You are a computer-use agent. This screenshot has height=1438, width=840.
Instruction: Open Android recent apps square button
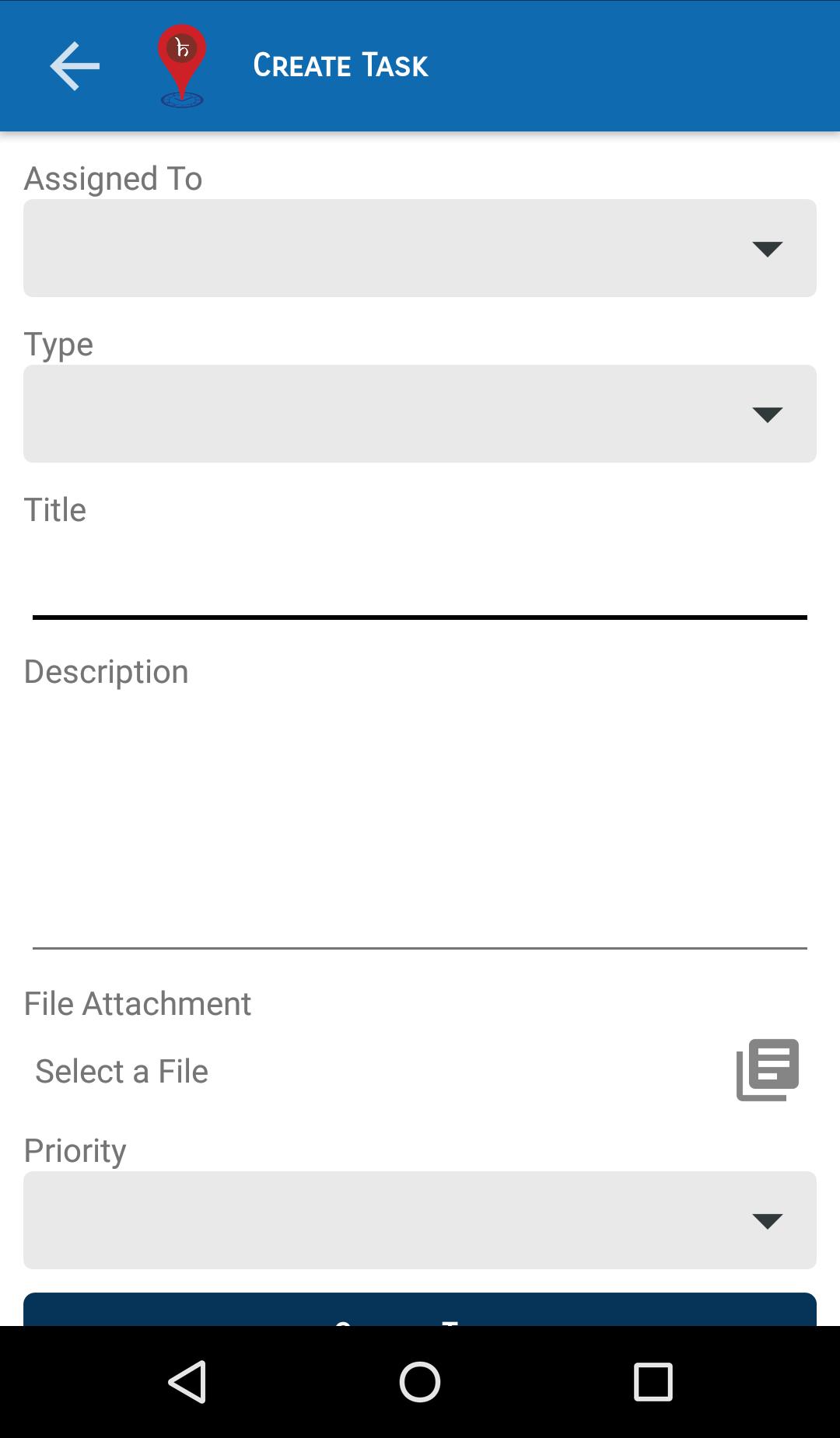653,1382
